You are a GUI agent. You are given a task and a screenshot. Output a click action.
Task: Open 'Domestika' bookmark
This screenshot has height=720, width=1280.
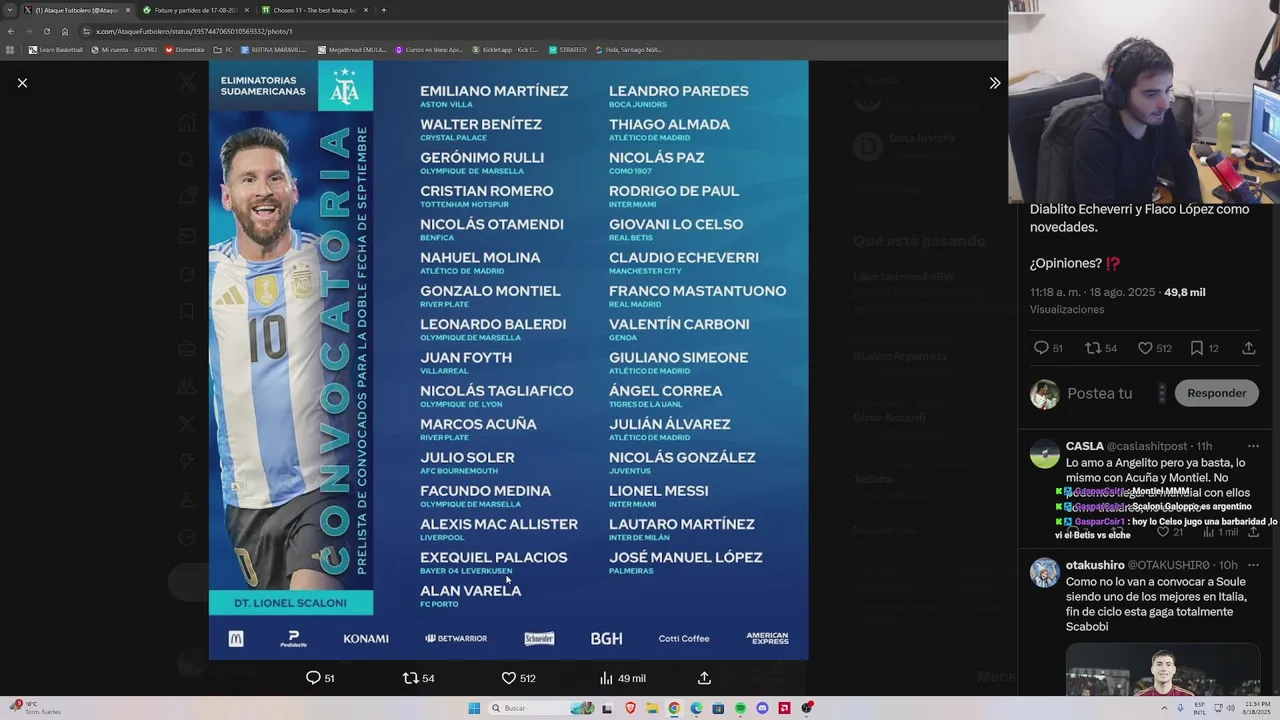[184, 49]
